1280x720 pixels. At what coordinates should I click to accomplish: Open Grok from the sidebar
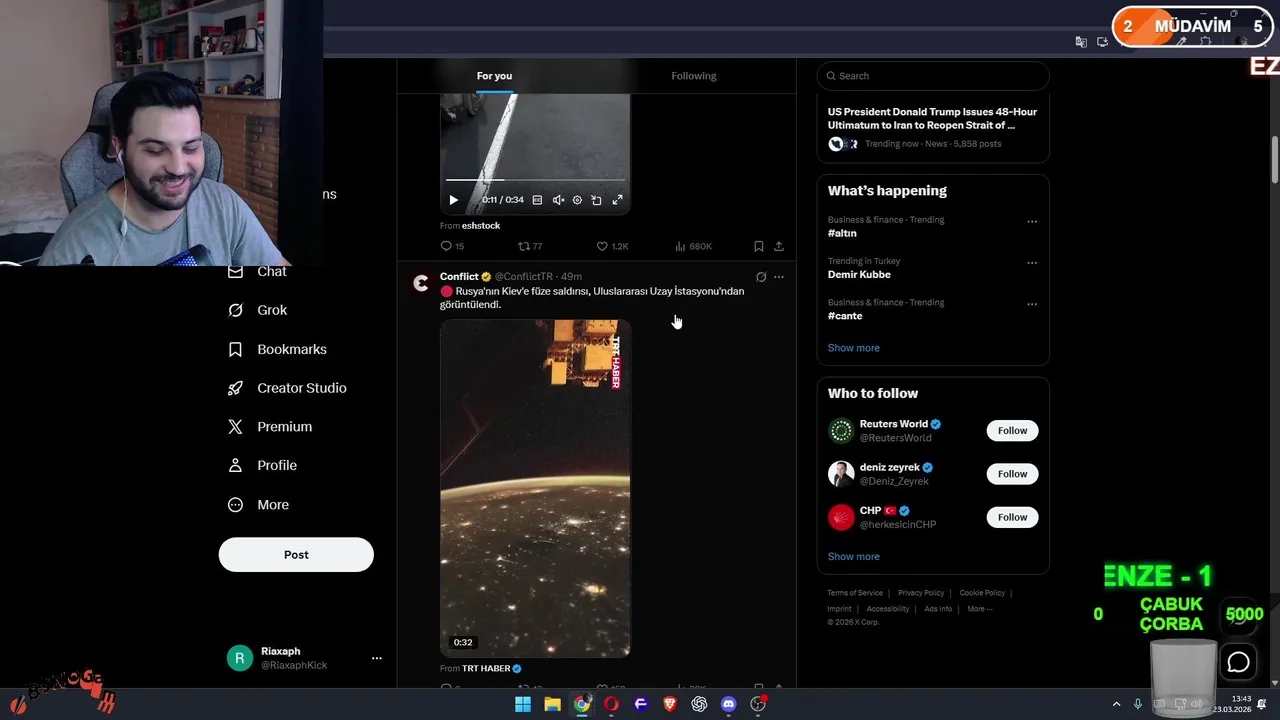point(258,310)
